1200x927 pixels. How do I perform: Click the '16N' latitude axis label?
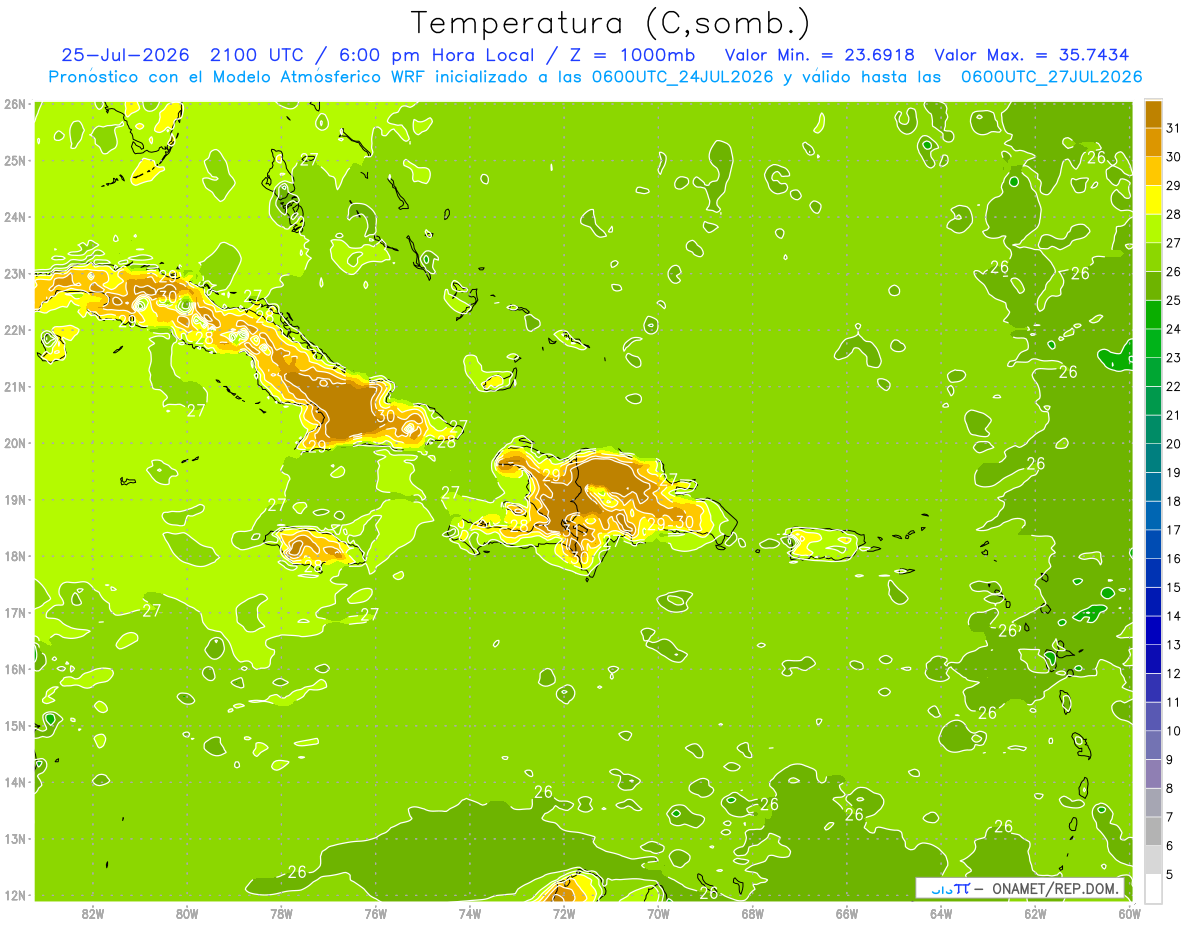tap(14, 669)
